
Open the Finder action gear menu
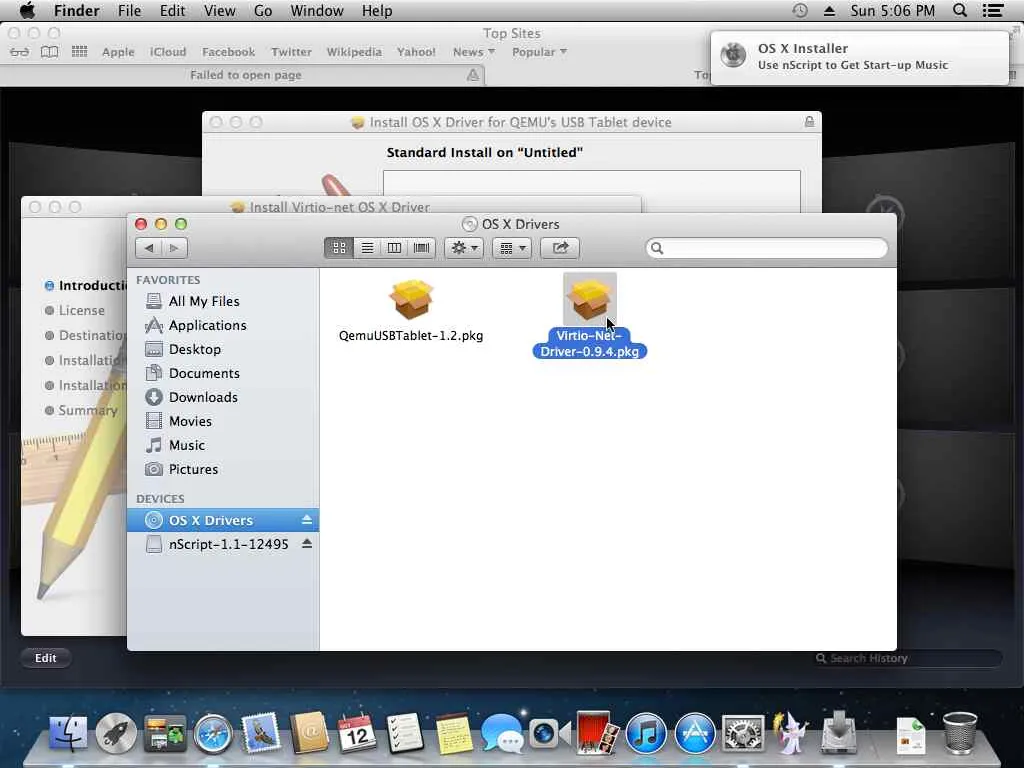tap(464, 248)
